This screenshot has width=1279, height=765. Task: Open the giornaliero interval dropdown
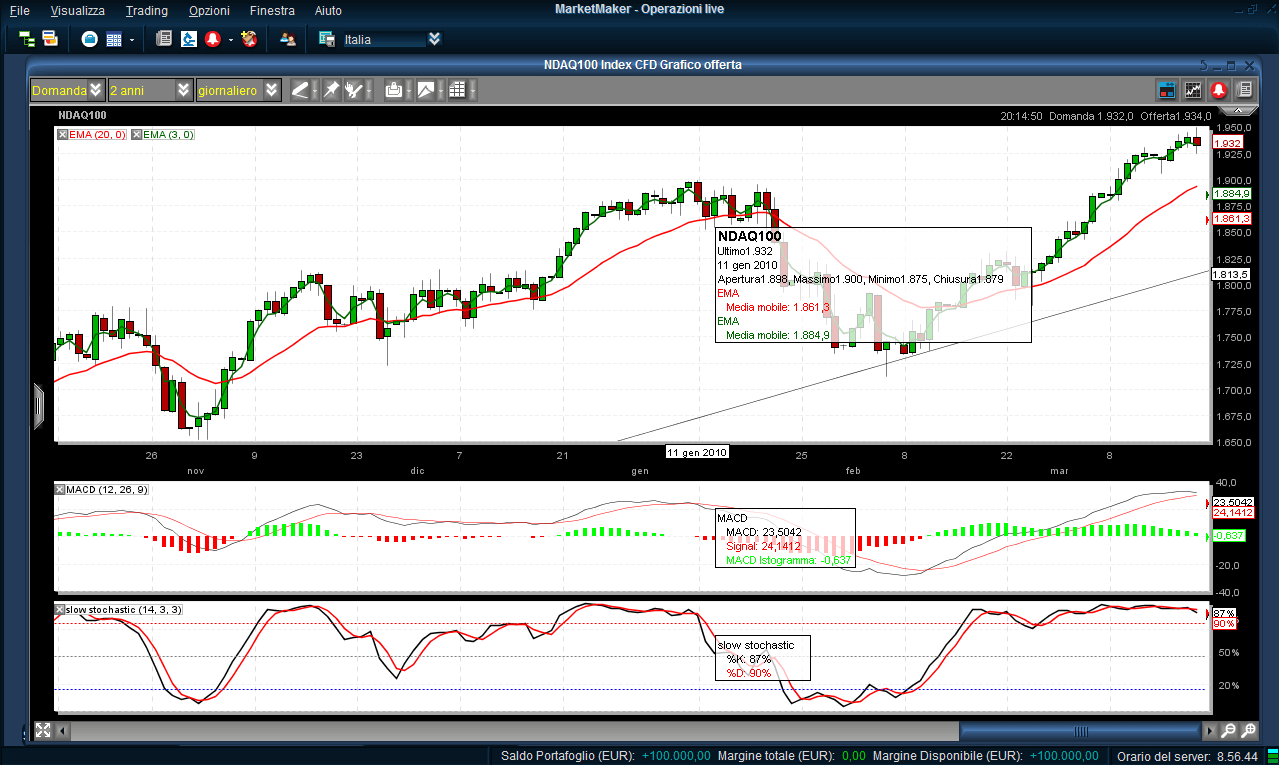pos(272,90)
